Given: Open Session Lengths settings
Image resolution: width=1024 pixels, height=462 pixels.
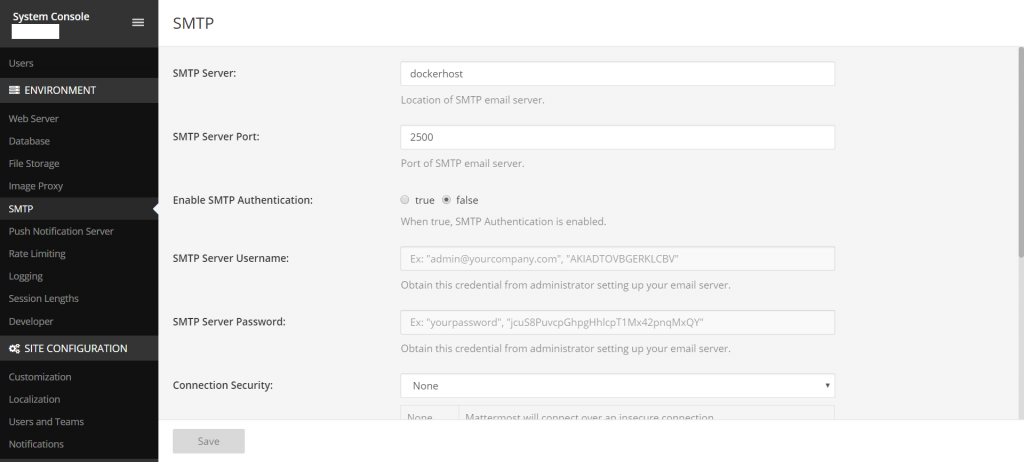Looking at the screenshot, I should coord(43,299).
